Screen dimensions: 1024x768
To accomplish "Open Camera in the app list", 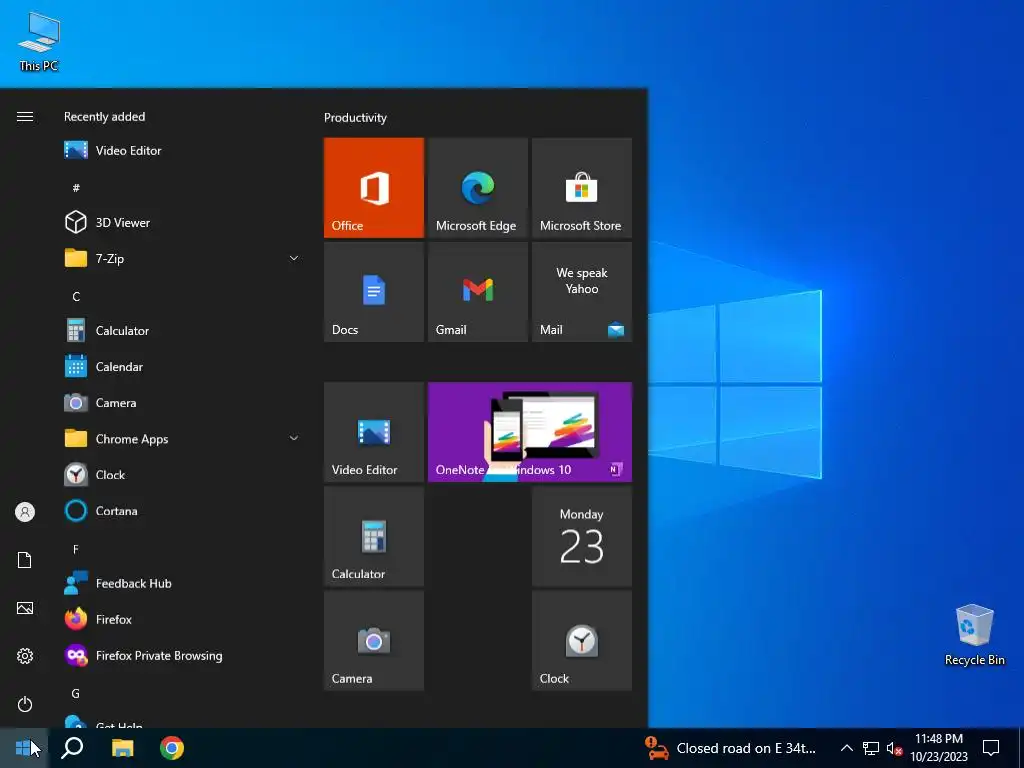I will (x=183, y=403).
